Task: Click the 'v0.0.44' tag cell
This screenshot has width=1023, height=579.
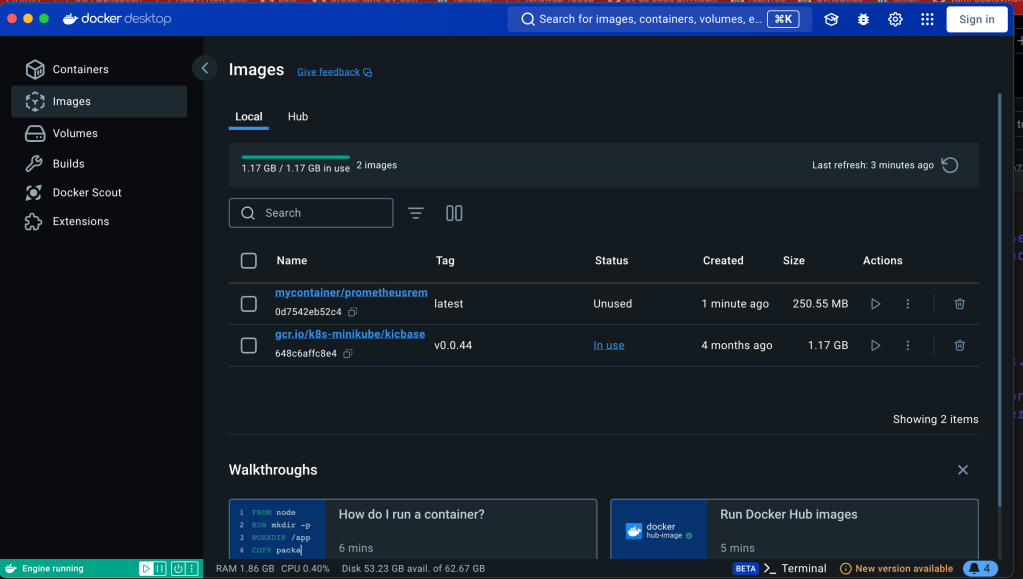Action: pyautogui.click(x=453, y=345)
